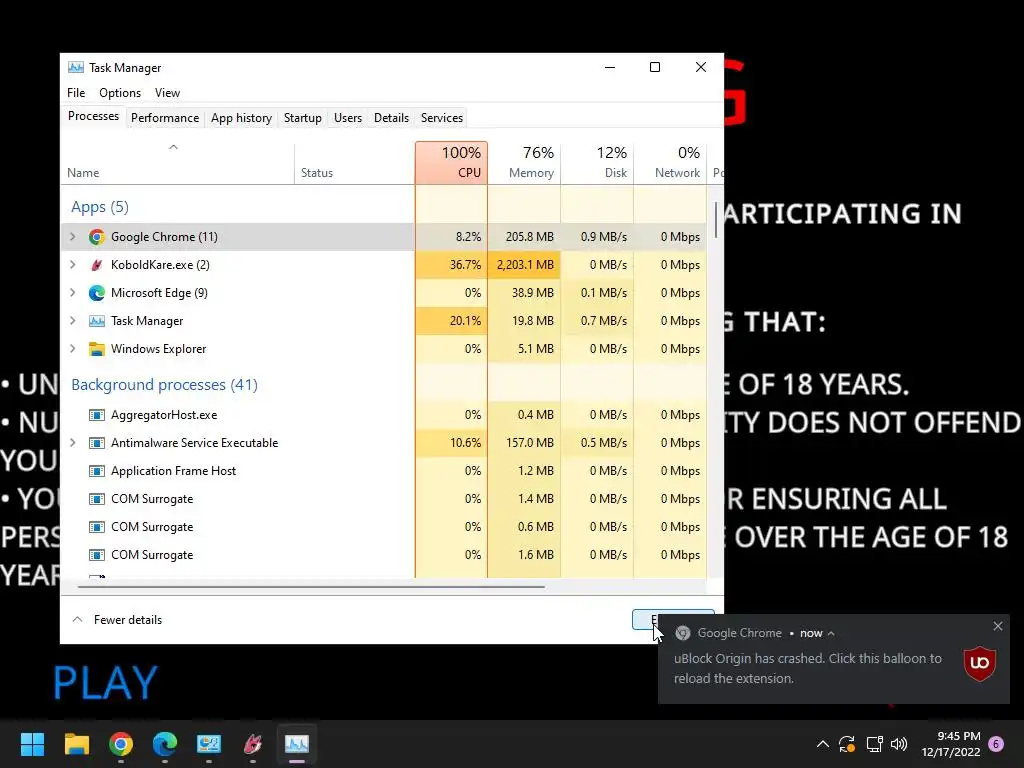Open the View menu
This screenshot has width=1024, height=768.
(x=167, y=93)
